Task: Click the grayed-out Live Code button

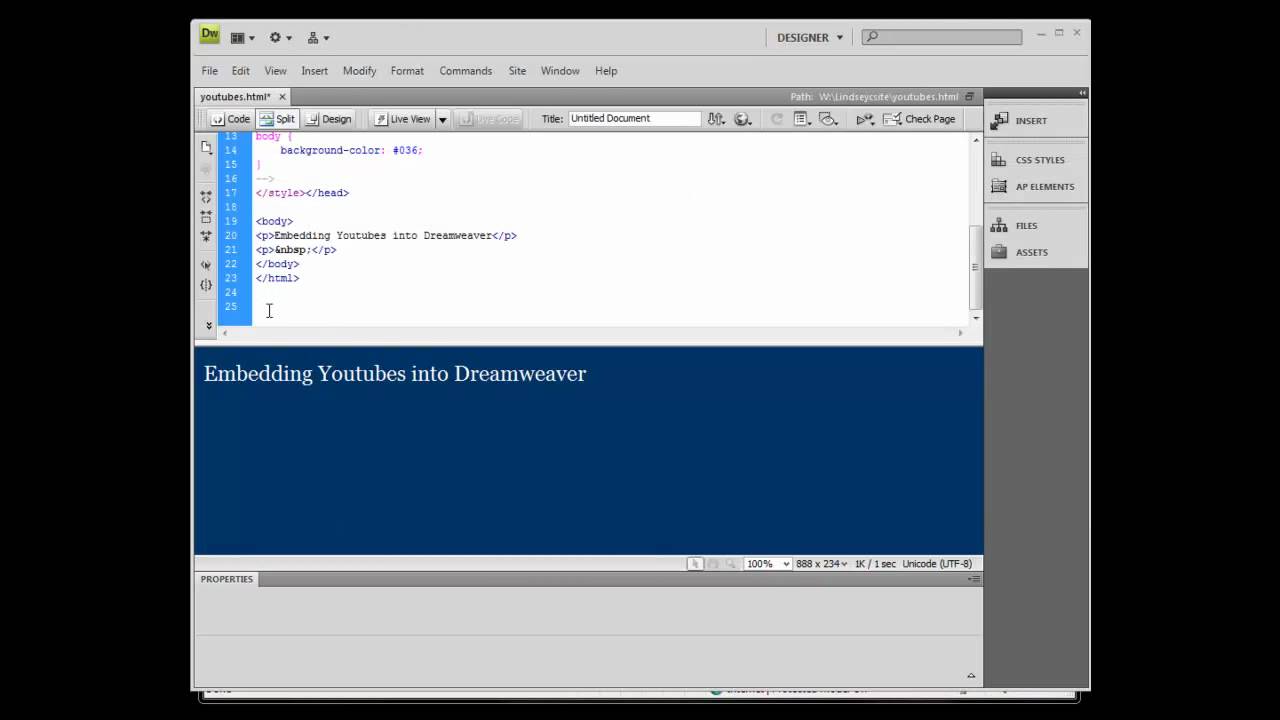Action: pyautogui.click(x=488, y=119)
